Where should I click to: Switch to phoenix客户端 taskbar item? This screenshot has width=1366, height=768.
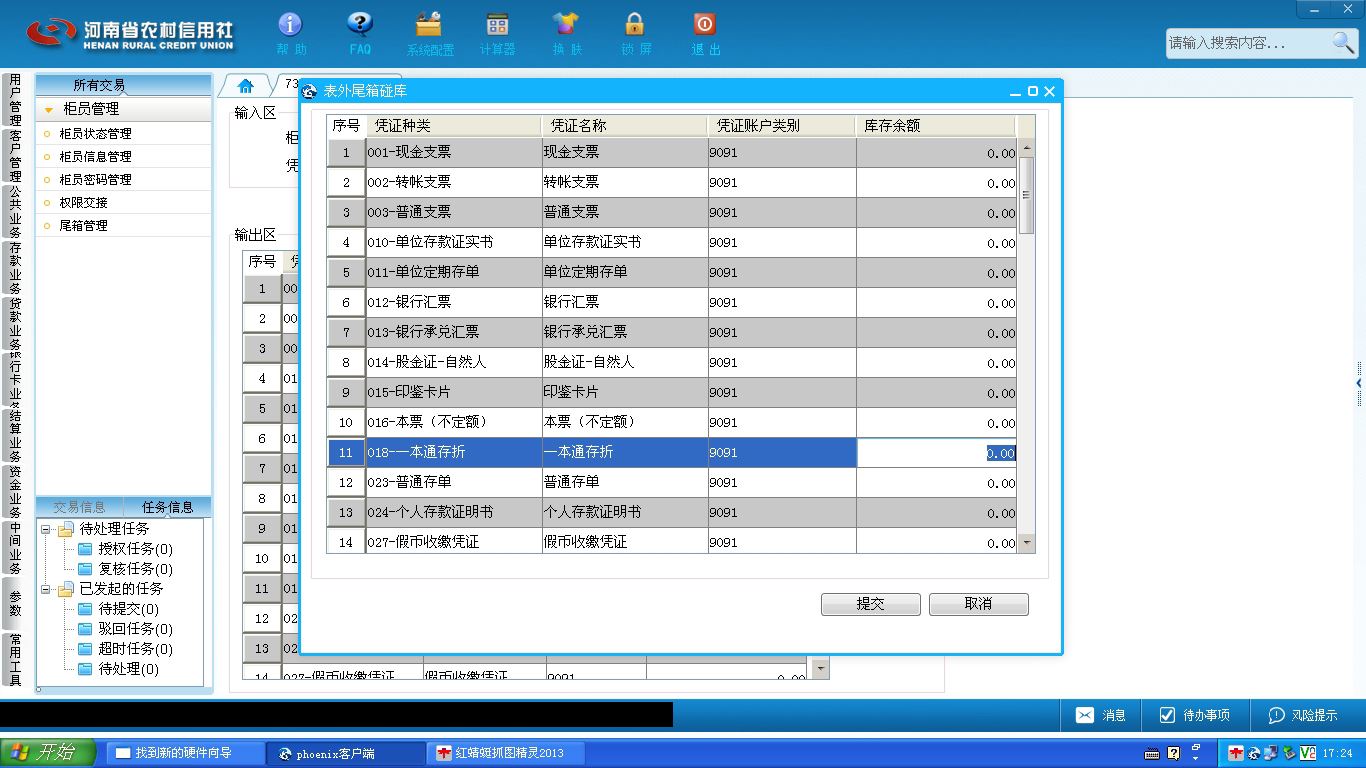pyautogui.click(x=346, y=753)
